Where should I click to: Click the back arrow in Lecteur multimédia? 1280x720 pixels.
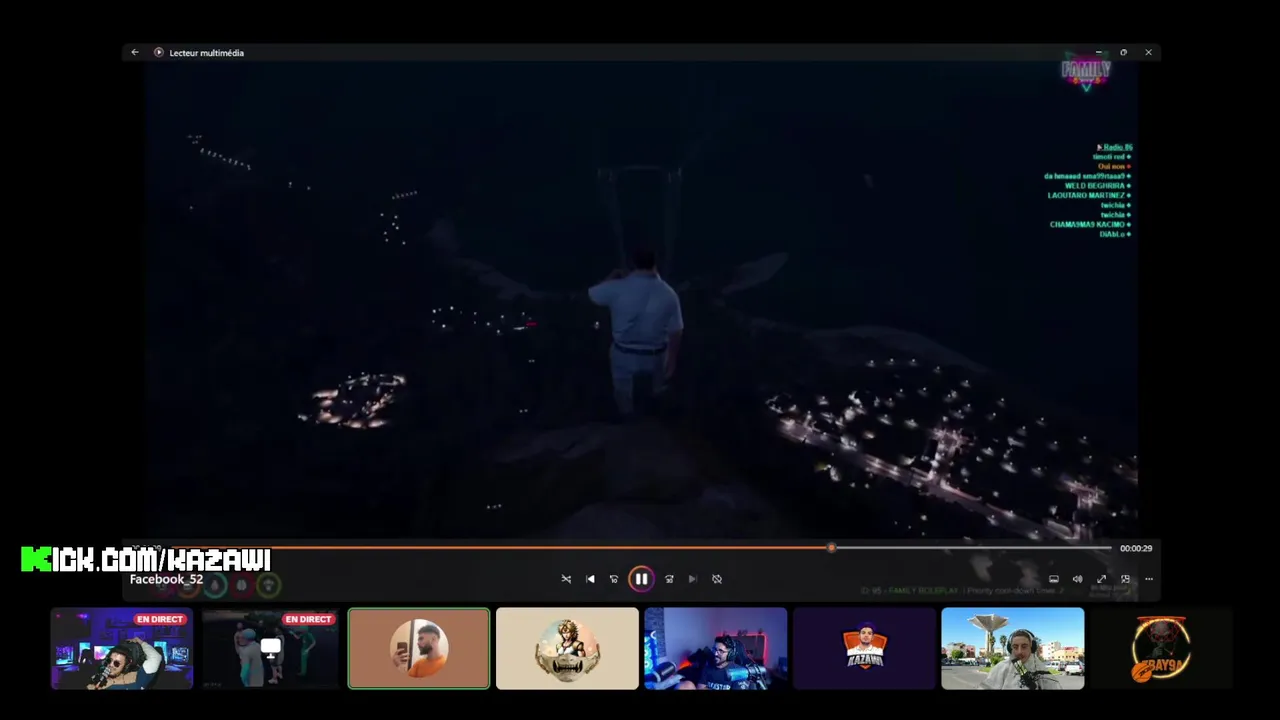[x=135, y=52]
